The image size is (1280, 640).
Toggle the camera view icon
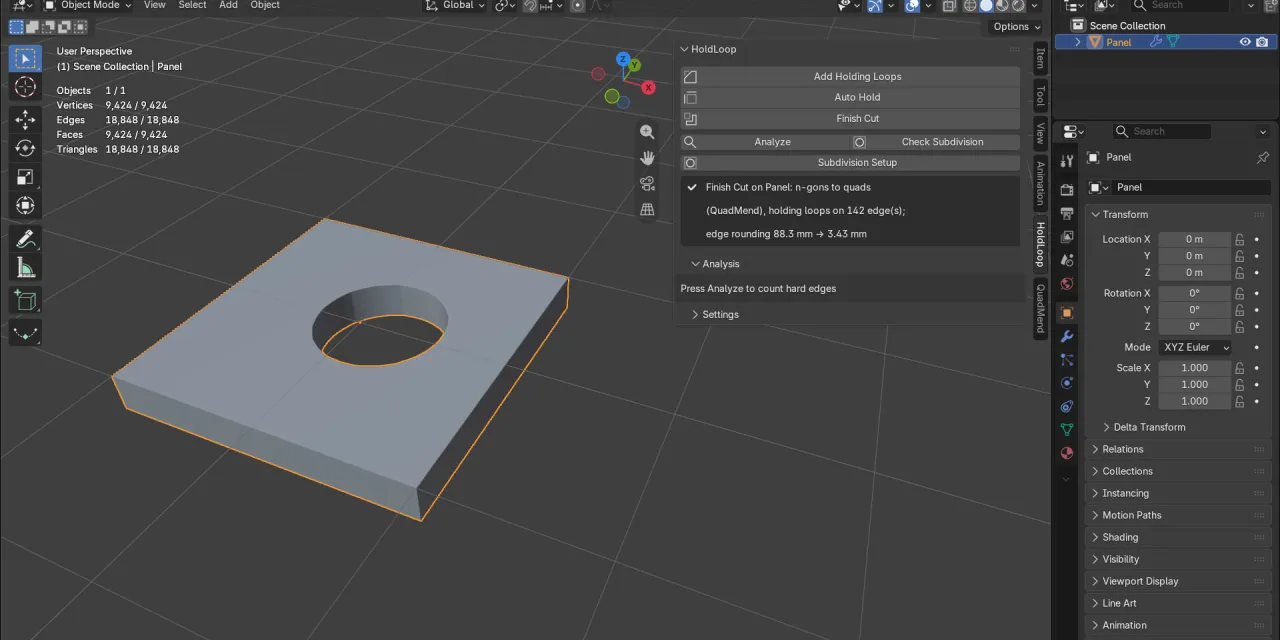click(648, 184)
